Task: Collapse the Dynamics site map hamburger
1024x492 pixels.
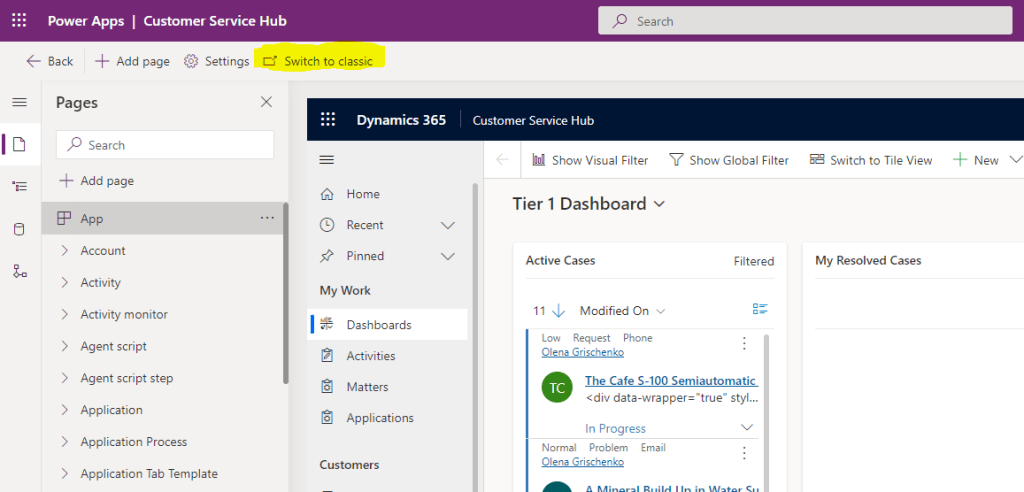Action: [x=326, y=160]
